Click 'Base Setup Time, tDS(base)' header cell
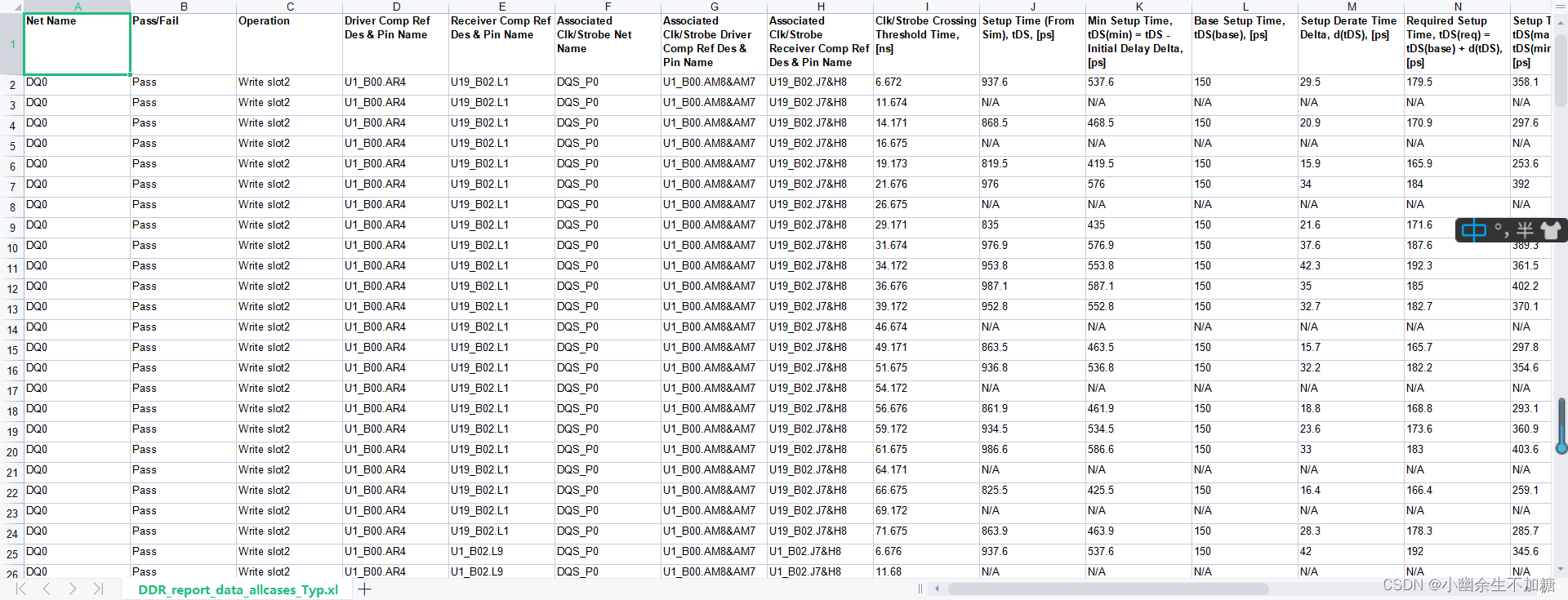 [x=1245, y=44]
